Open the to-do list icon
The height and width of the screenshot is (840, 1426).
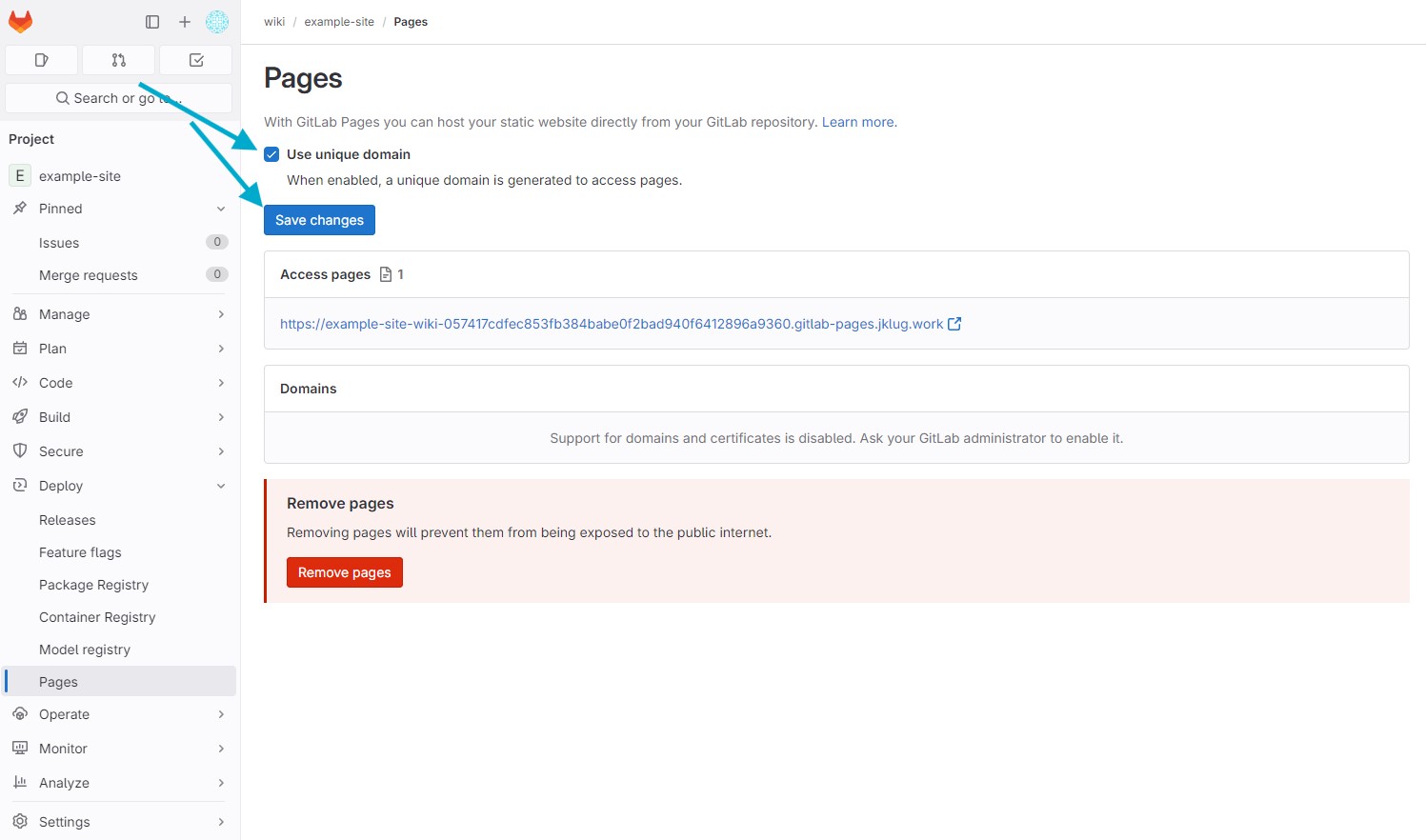tap(196, 60)
